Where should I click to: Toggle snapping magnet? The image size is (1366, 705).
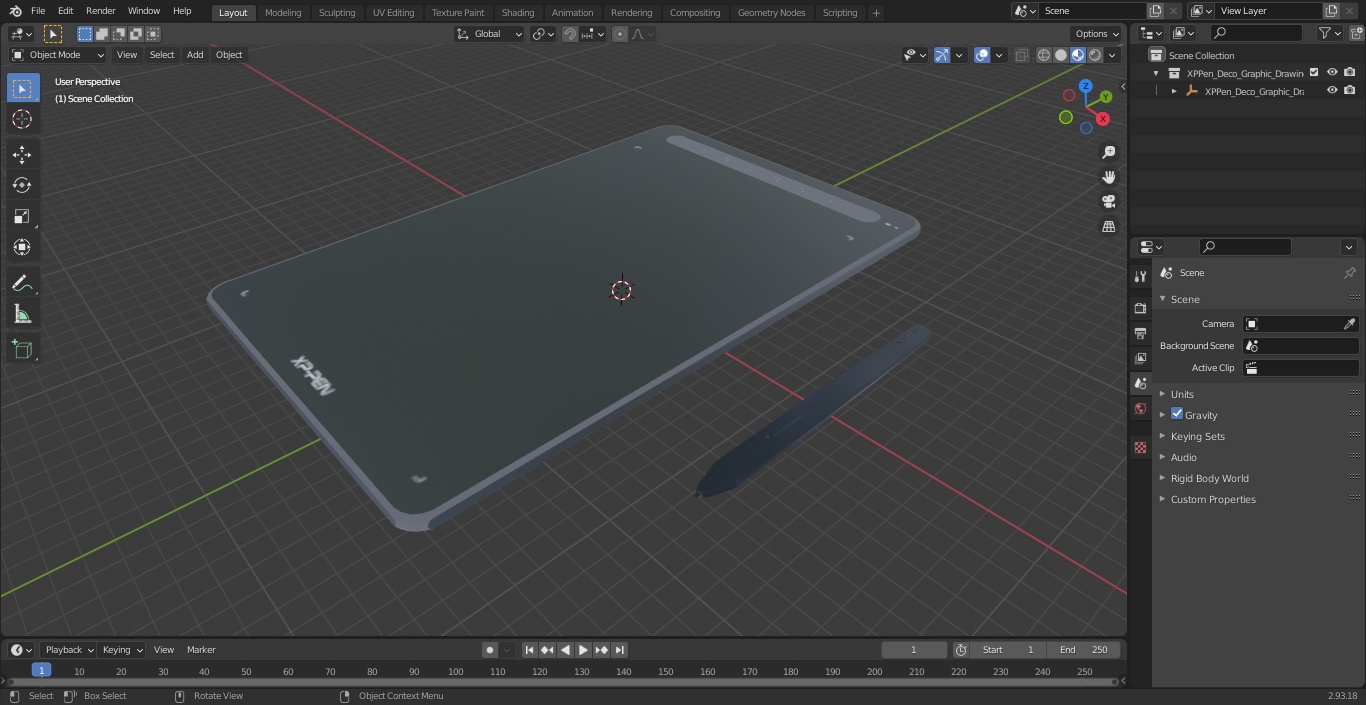[x=570, y=34]
